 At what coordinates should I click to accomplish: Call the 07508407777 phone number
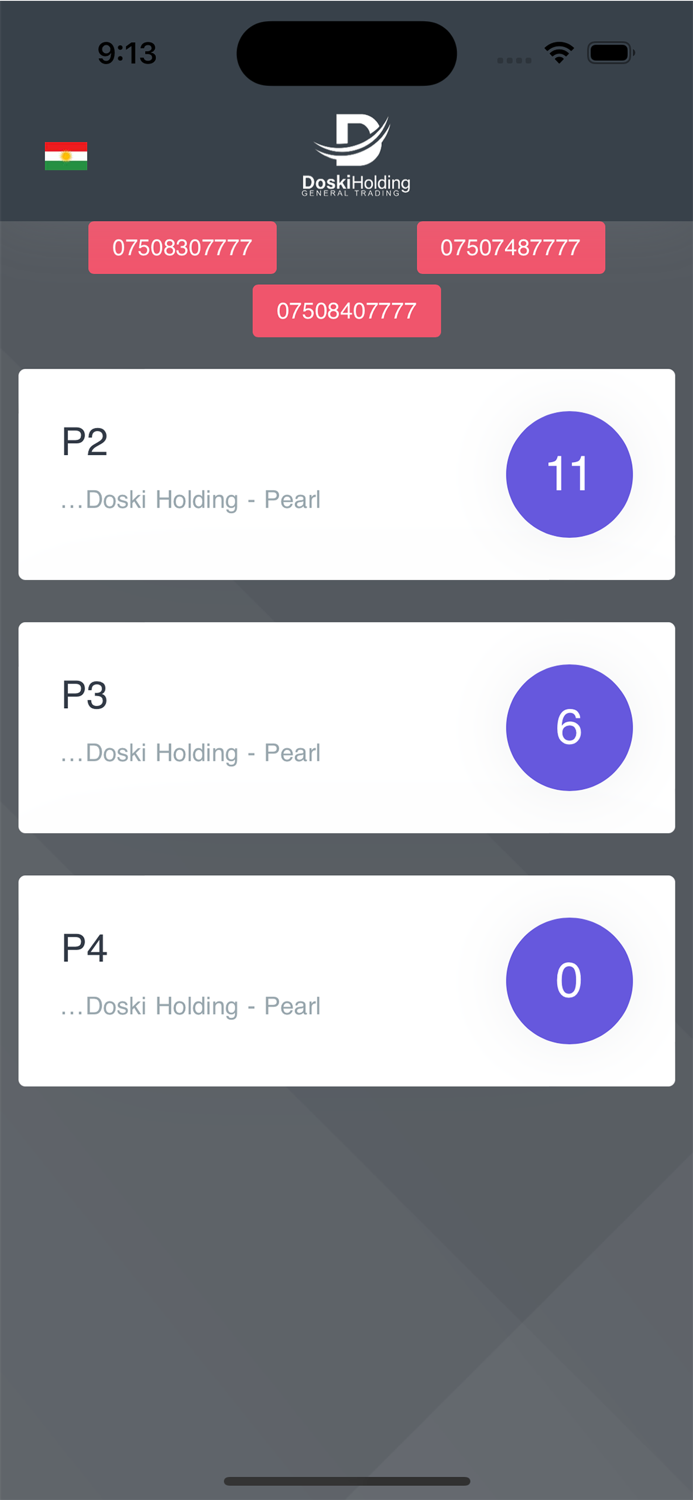(346, 311)
